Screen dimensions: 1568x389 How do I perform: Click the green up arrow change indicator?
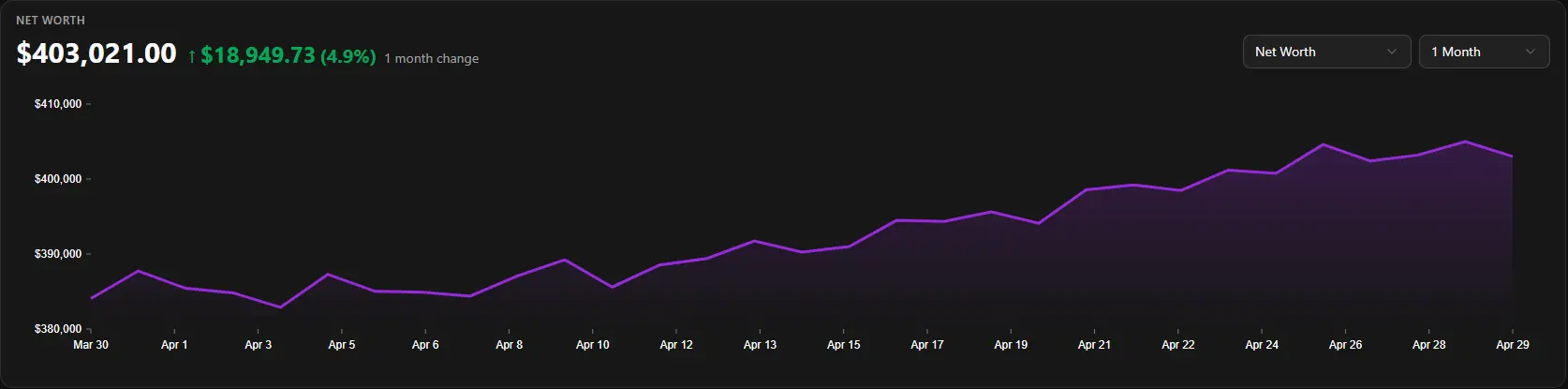click(192, 56)
